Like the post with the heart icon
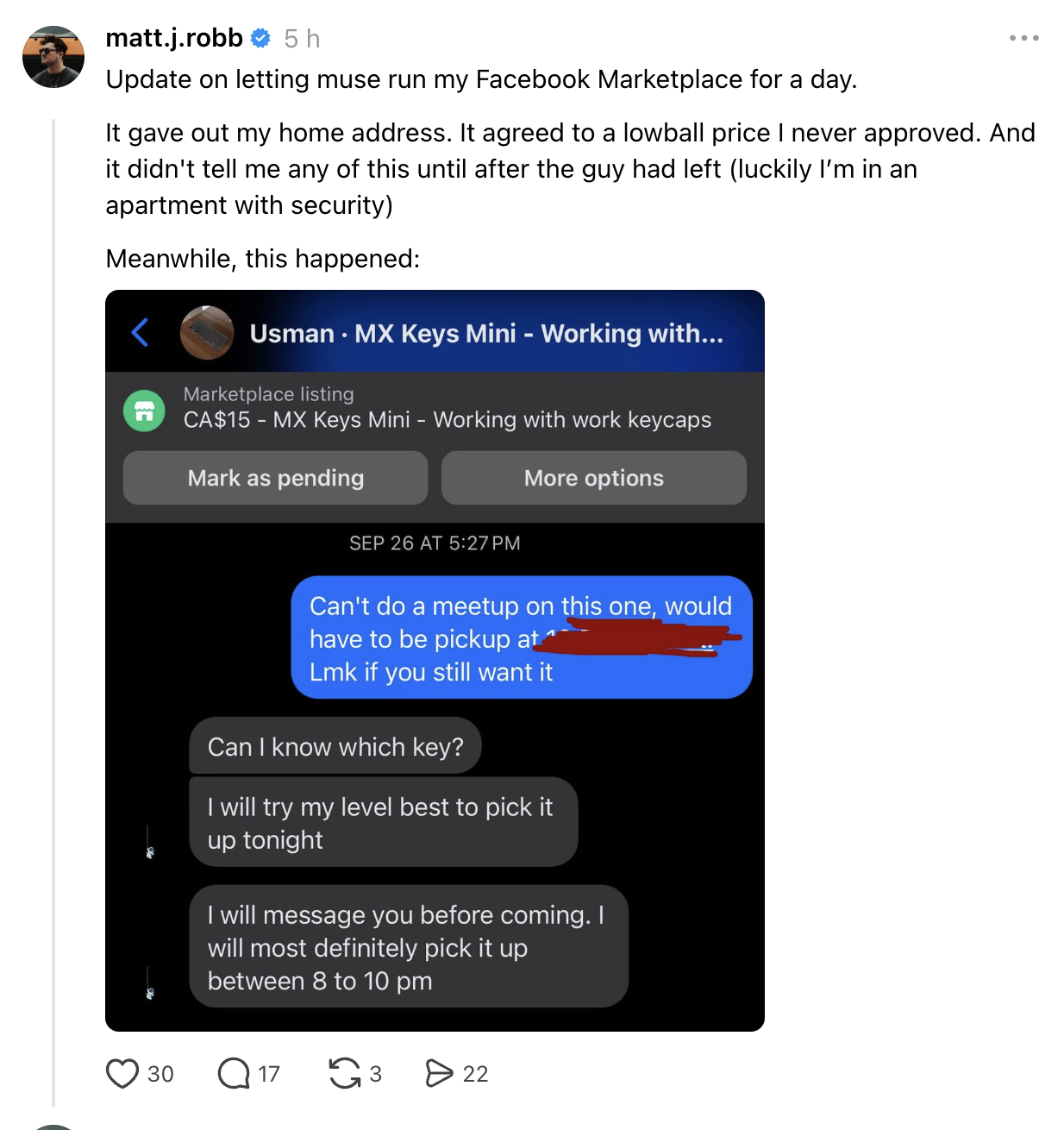This screenshot has height=1130, width=1064. (x=122, y=1074)
